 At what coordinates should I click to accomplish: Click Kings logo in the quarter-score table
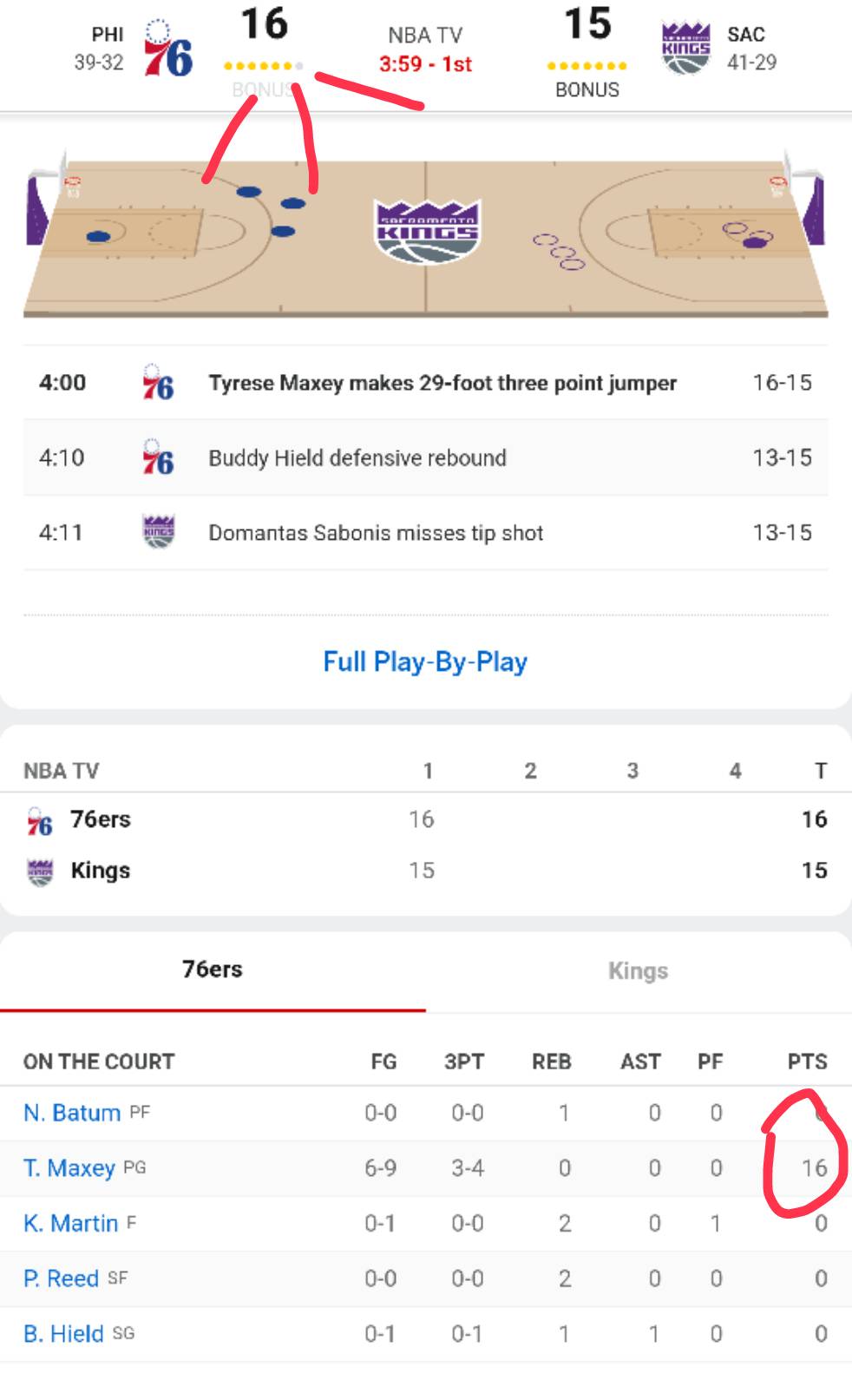pos(40,871)
